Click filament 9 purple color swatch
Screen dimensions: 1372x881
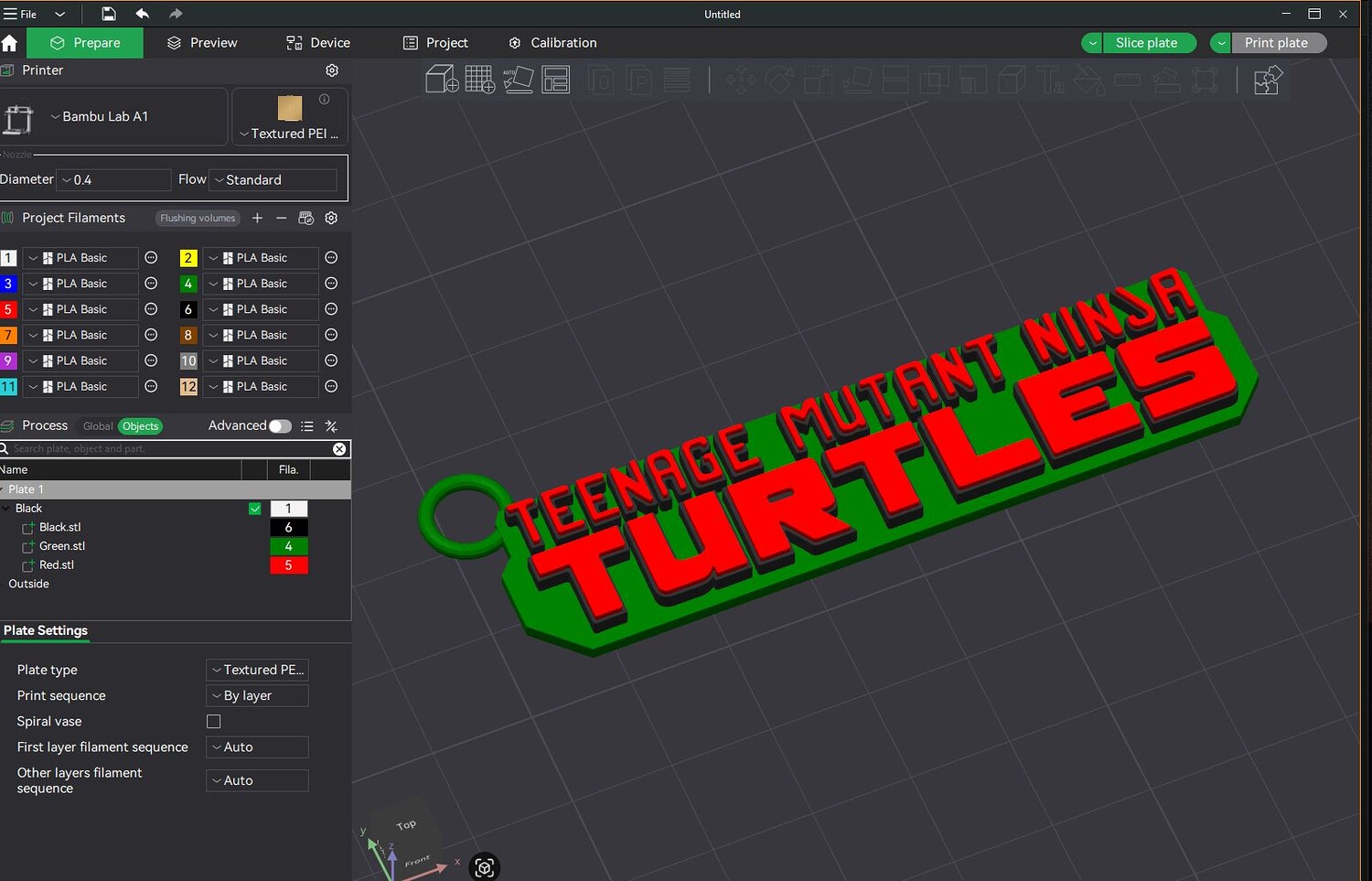pyautogui.click(x=8, y=360)
